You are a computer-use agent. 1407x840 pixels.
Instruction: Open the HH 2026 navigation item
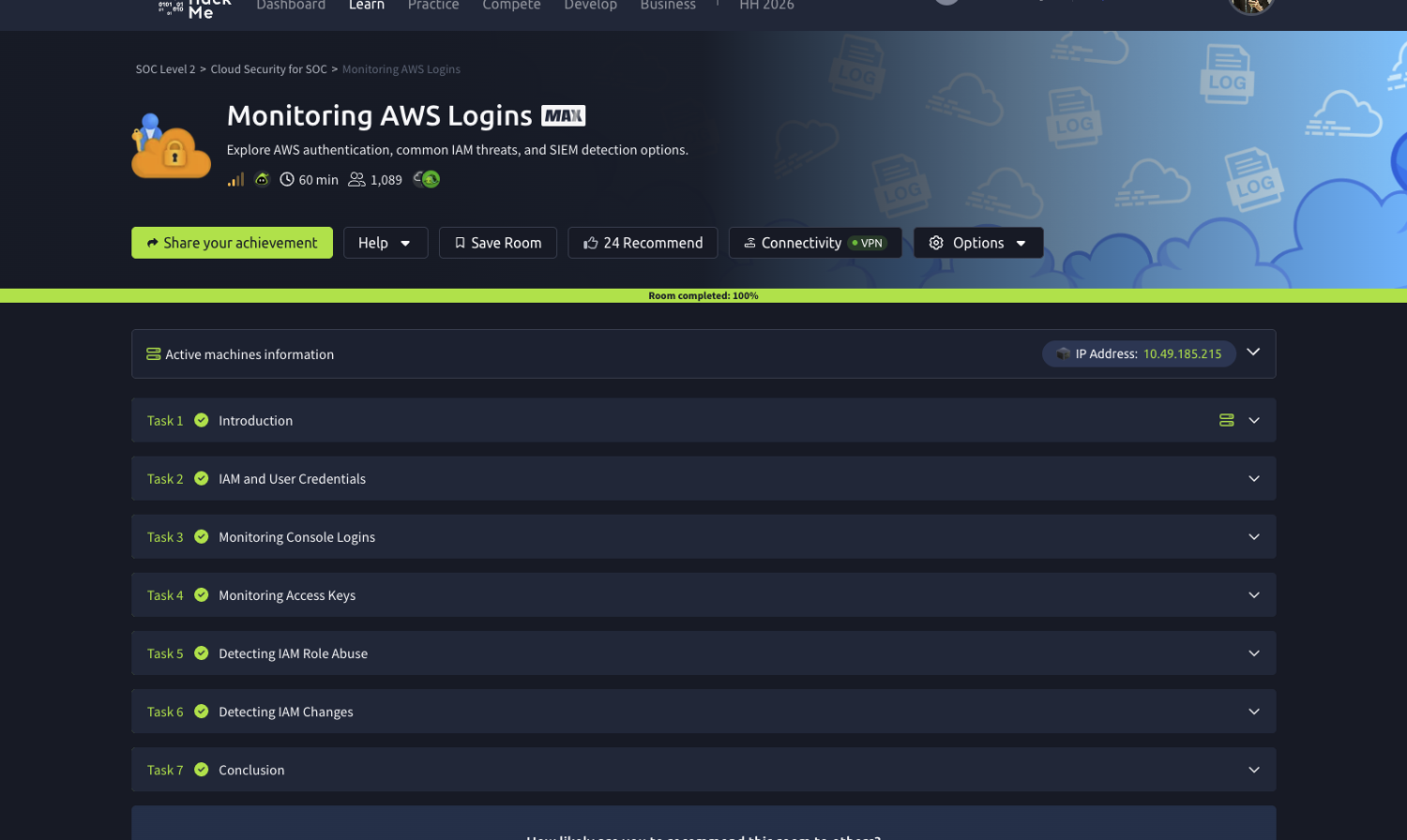[766, 5]
